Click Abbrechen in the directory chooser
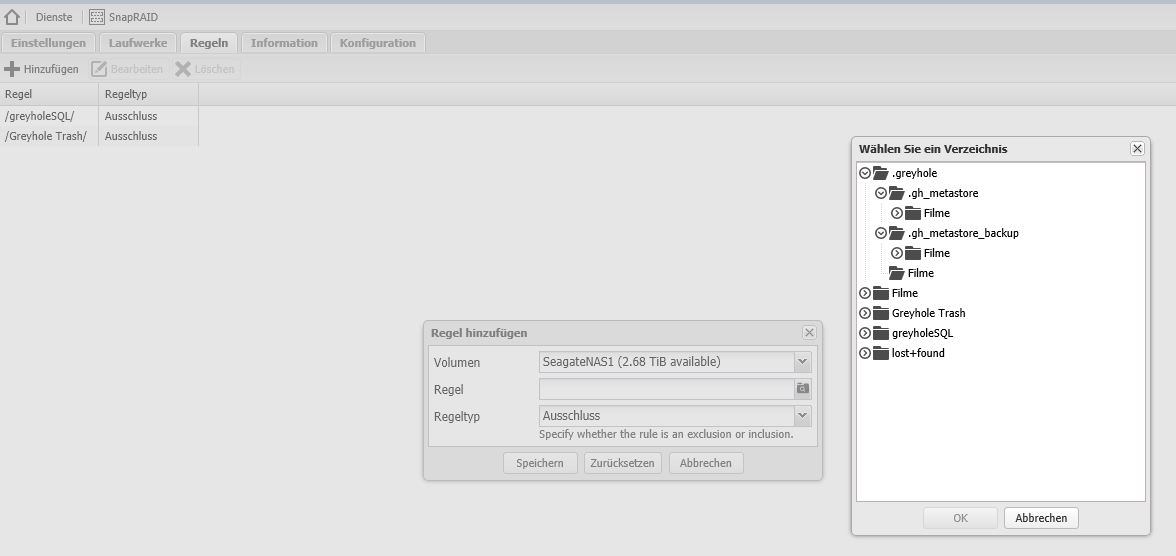The width and height of the screenshot is (1176, 556). [x=1041, y=518]
